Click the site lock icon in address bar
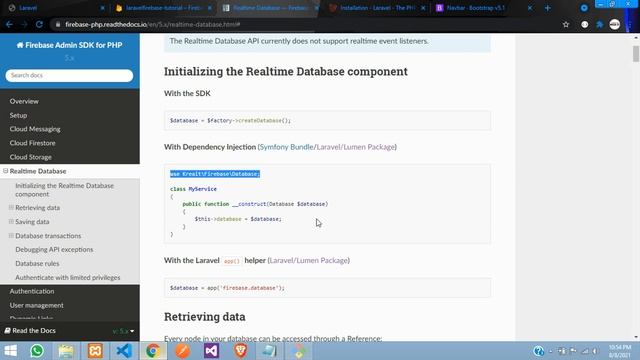The image size is (640, 360). tap(58, 24)
